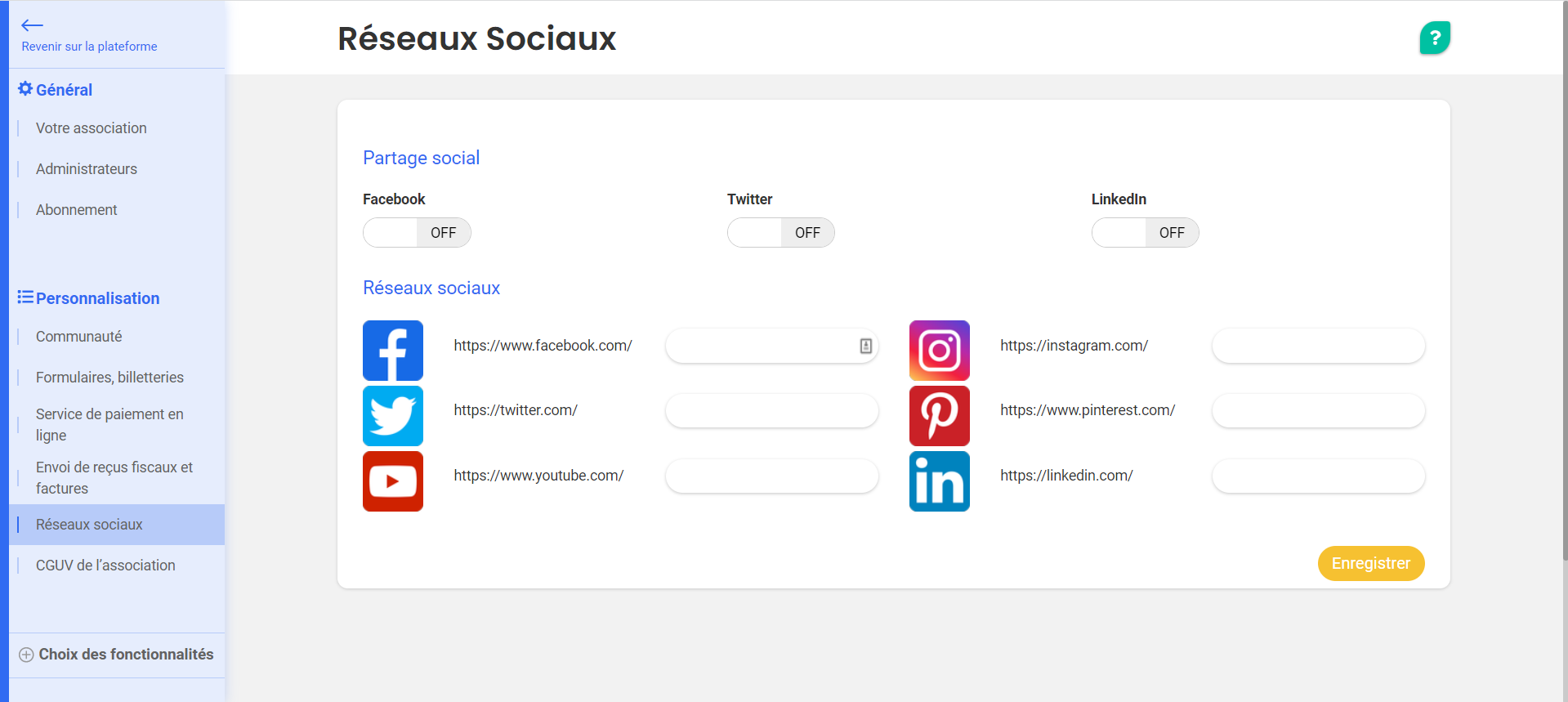Viewport: 1568px width, 702px height.
Task: Enable the Facebook sharing toggle
Action: 417,233
